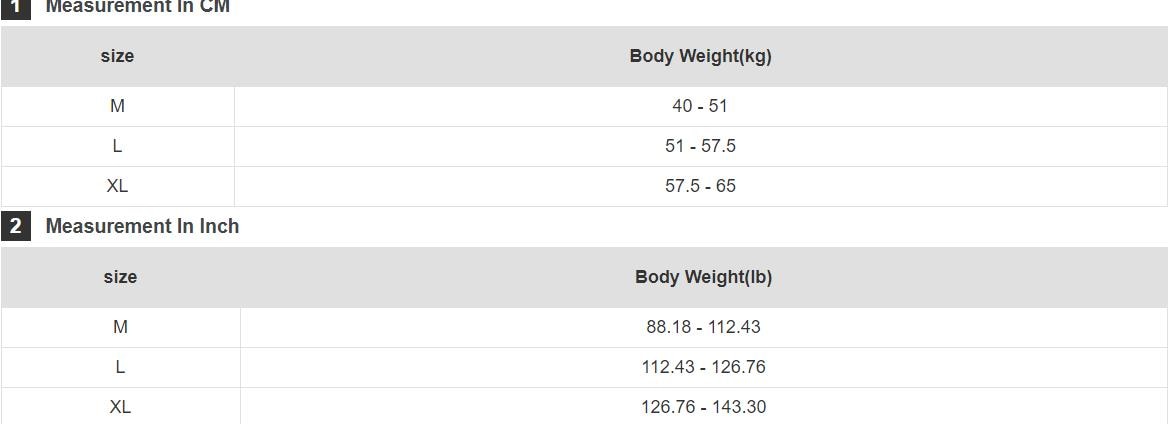Select size L in the lb table
Screen dimensions: 1169x424
click(x=120, y=367)
